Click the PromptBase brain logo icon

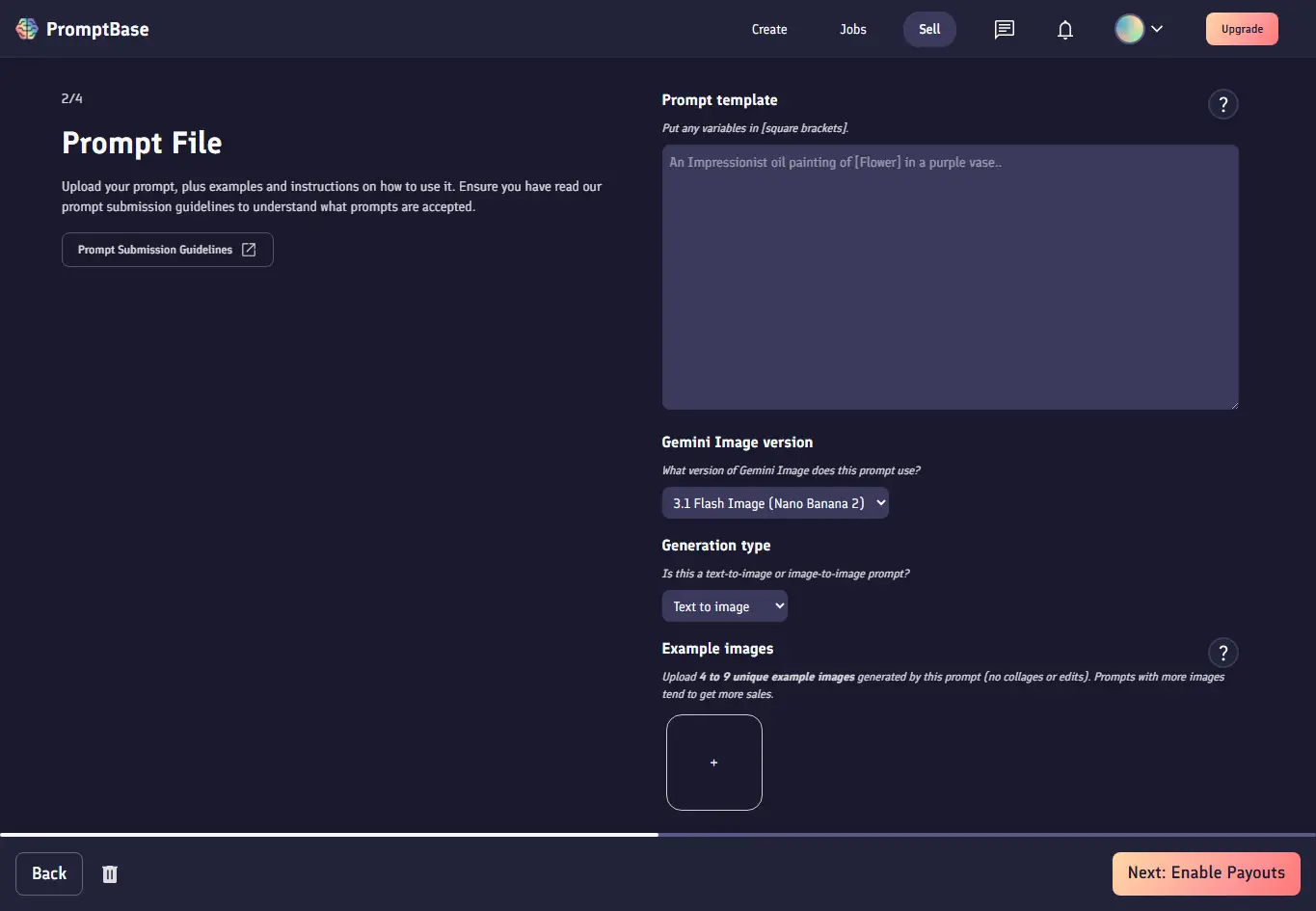coord(27,29)
